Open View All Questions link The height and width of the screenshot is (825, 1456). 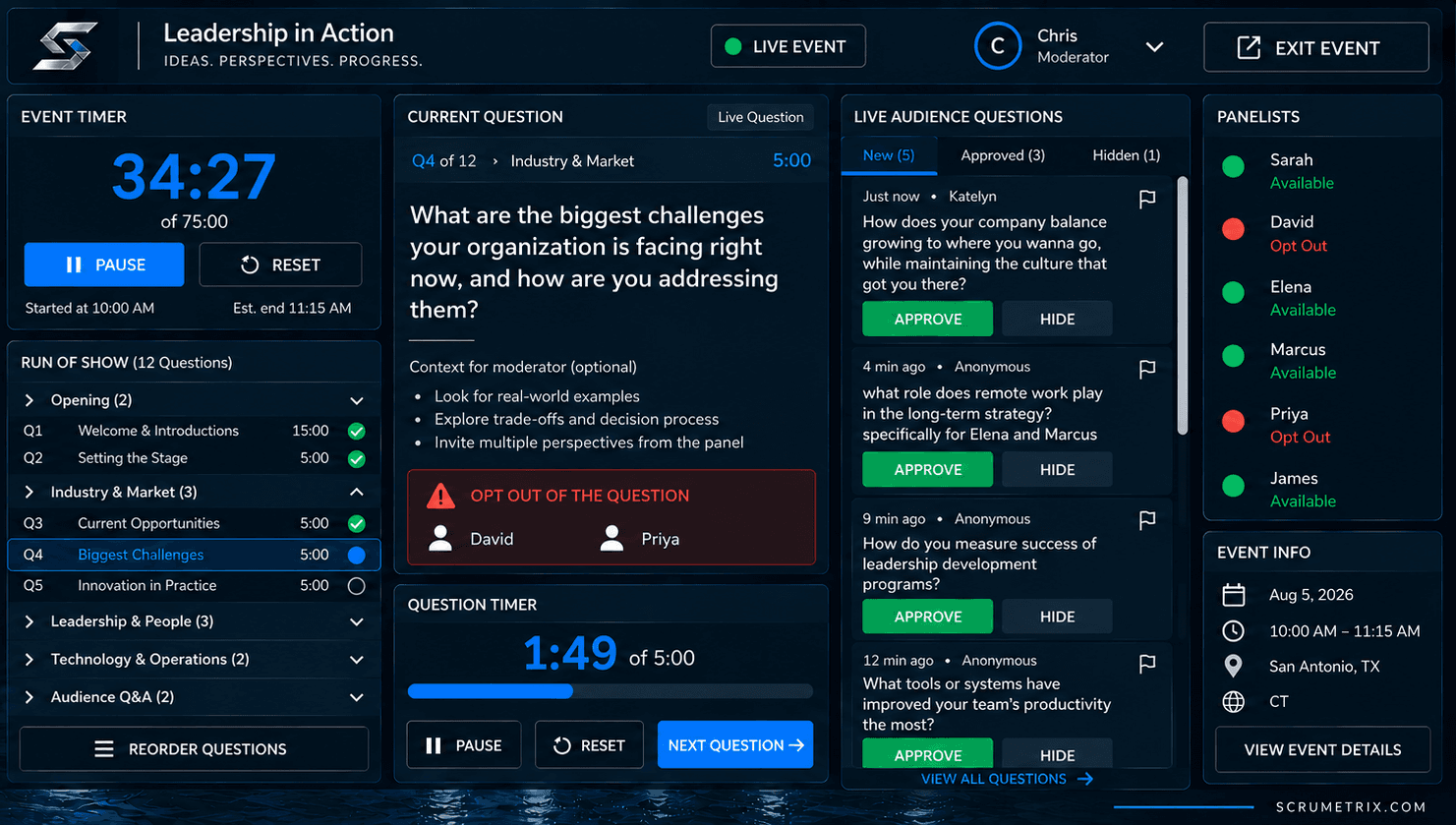tap(1007, 779)
